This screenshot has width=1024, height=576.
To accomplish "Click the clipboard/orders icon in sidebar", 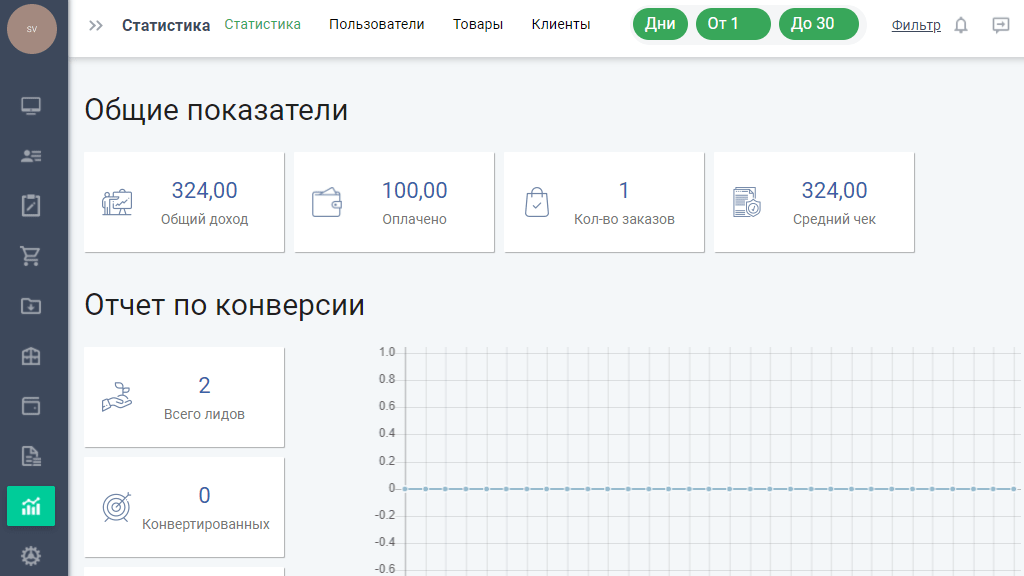I will click(x=31, y=206).
